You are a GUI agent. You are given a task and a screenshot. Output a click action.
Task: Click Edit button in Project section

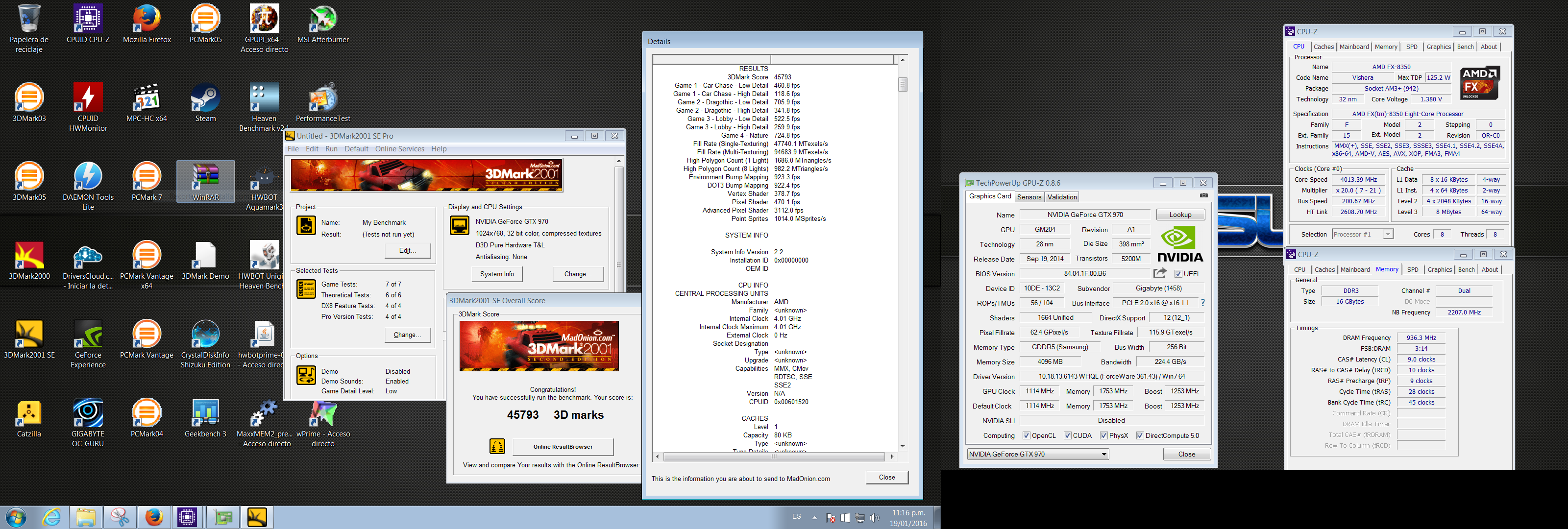tap(408, 250)
